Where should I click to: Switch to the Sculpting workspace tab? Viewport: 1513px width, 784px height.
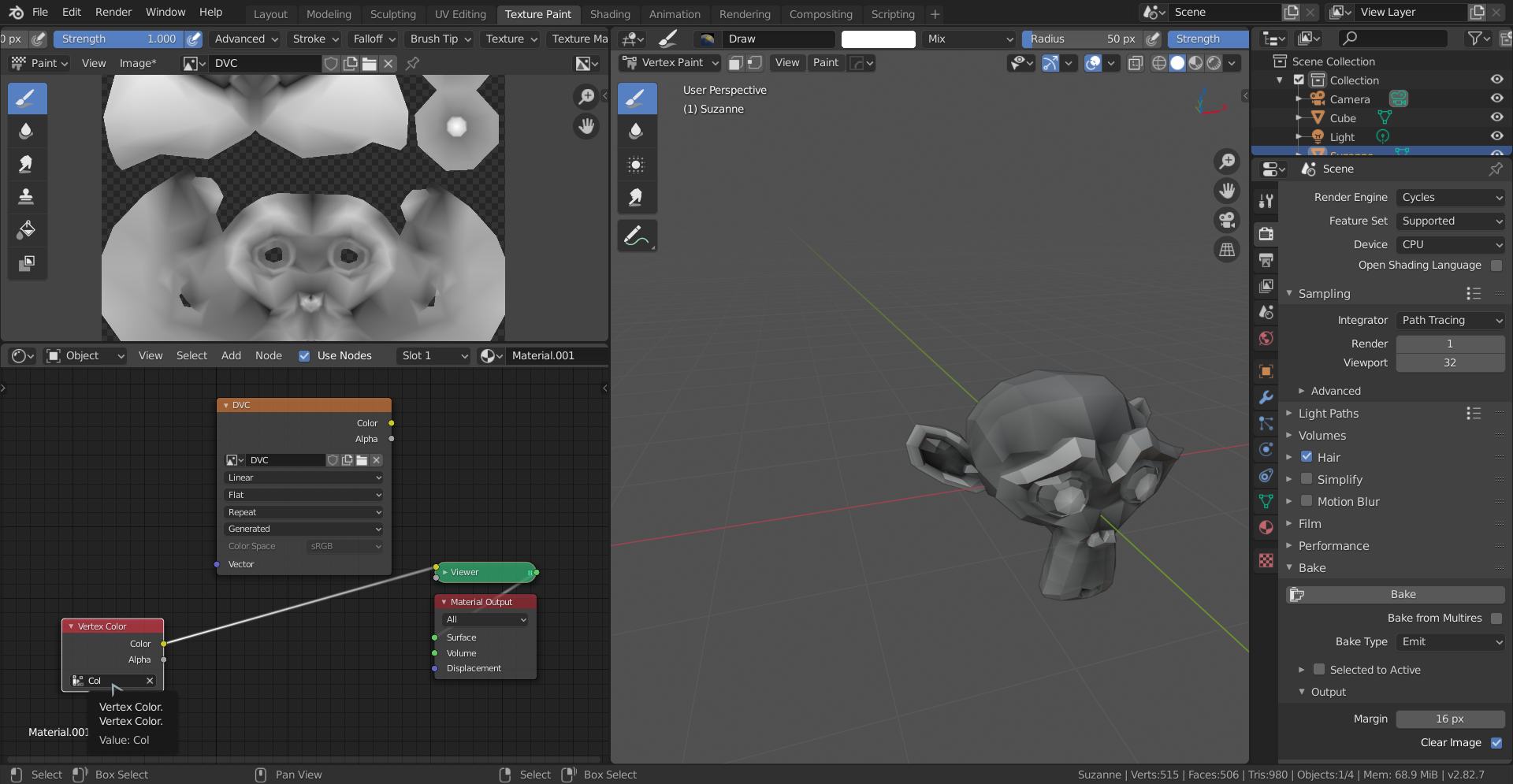[392, 14]
